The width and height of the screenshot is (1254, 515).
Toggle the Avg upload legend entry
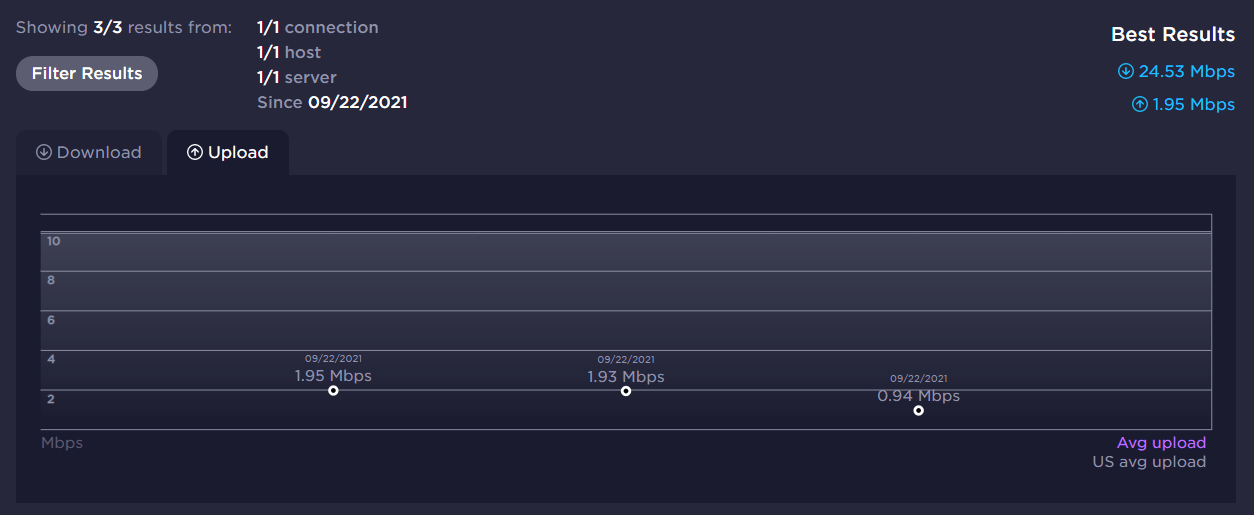(1161, 443)
